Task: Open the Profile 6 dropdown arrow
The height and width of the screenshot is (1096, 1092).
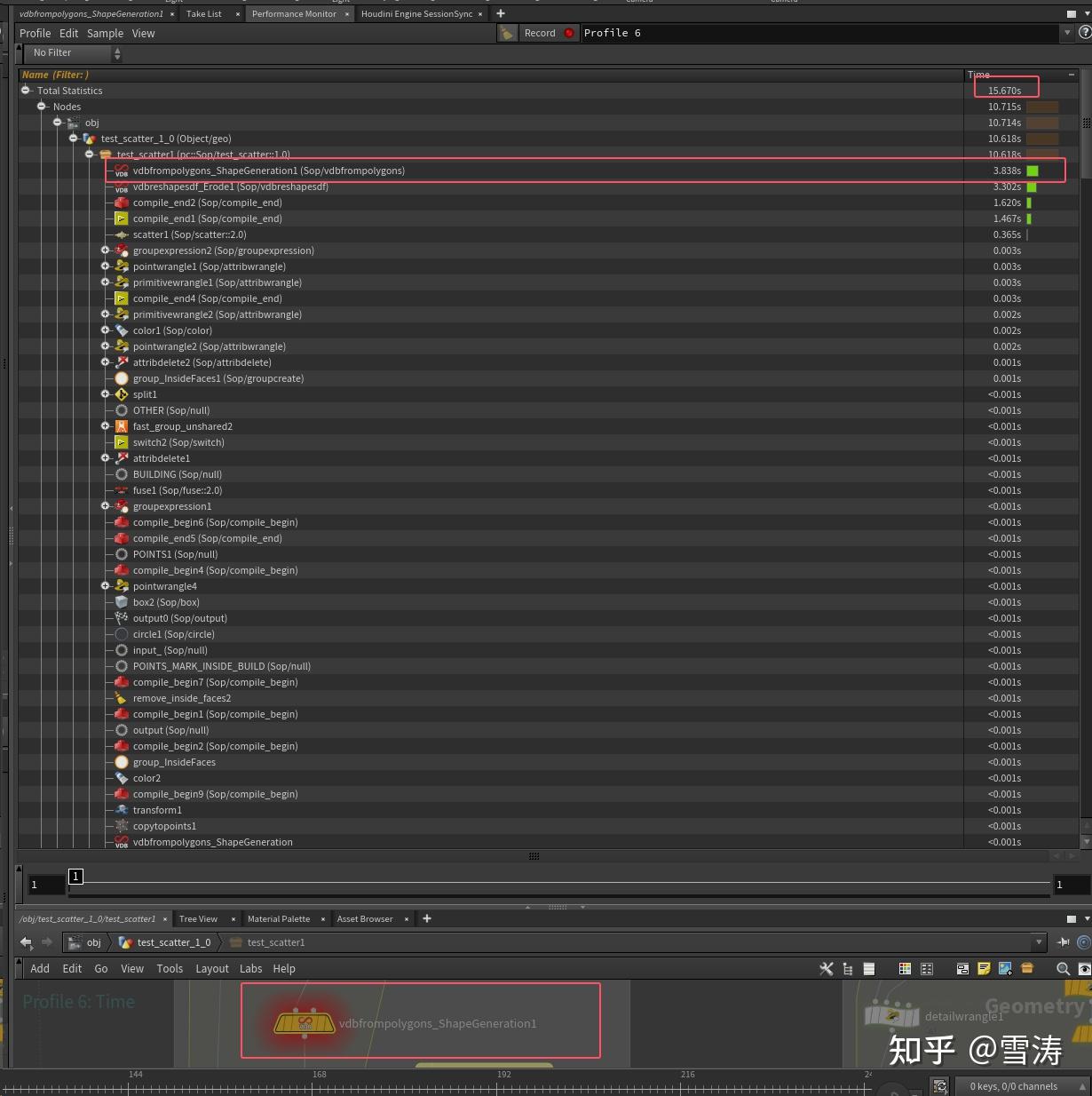Action: 1067,33
